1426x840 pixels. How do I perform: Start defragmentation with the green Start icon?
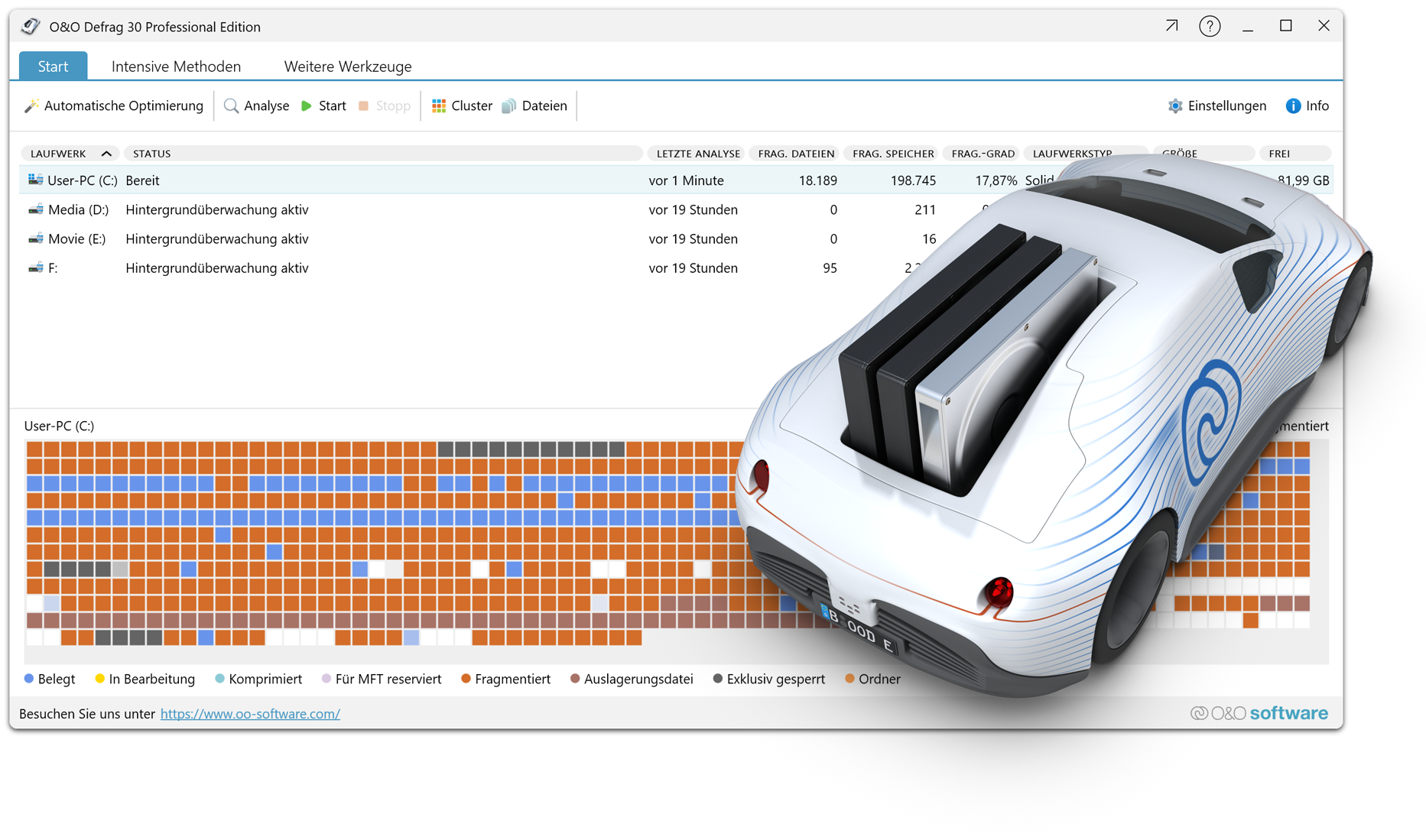click(x=305, y=105)
